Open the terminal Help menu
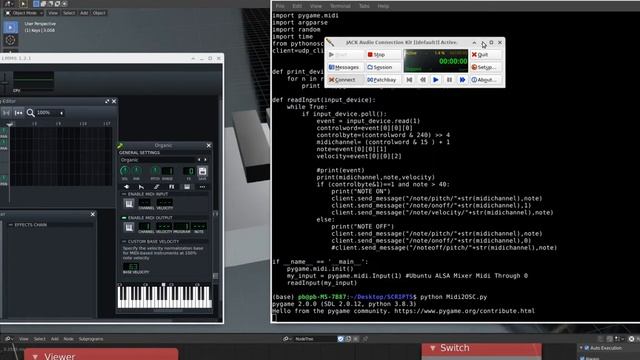This screenshot has width=640, height=360. [x=383, y=6]
